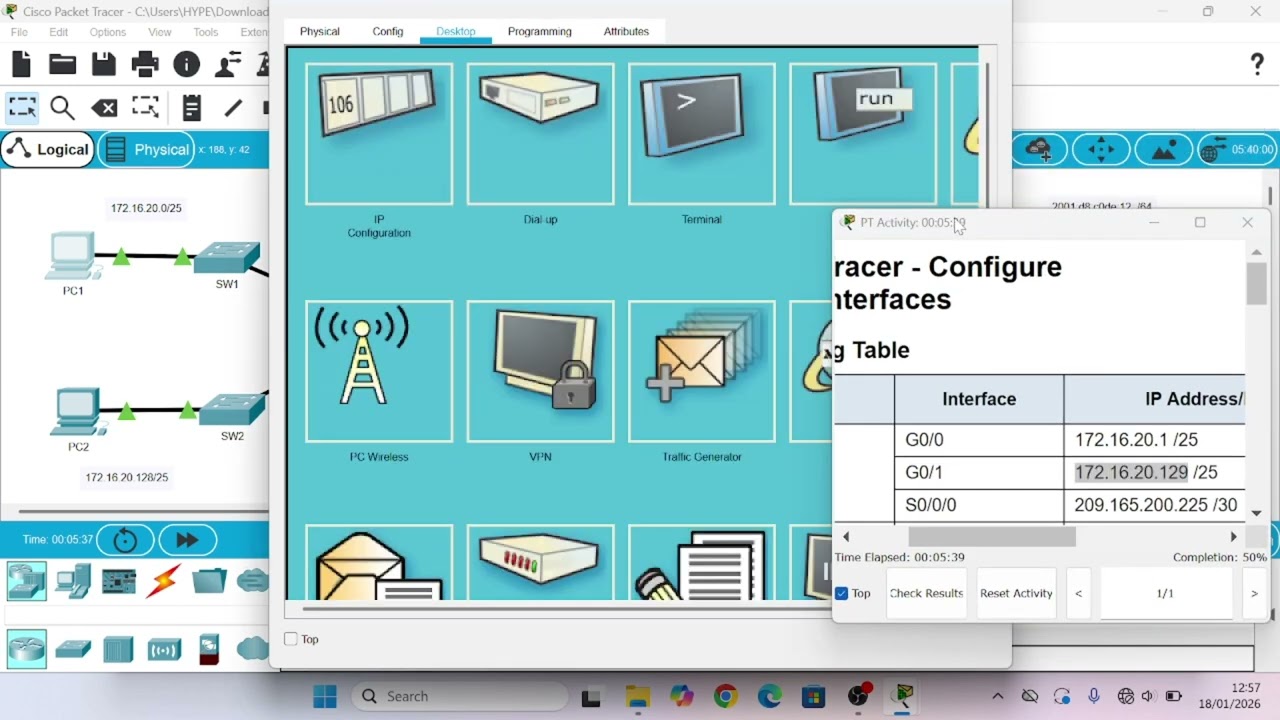Select End Devices category
This screenshot has width=1280, height=720.
[73, 581]
